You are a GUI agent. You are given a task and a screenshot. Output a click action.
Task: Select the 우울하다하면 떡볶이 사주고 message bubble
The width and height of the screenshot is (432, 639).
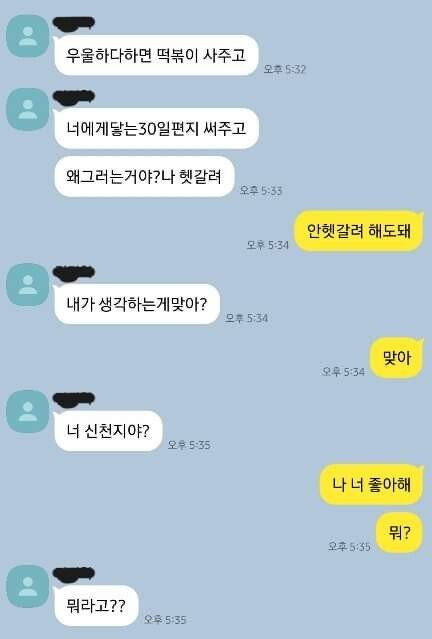pyautogui.click(x=156, y=55)
